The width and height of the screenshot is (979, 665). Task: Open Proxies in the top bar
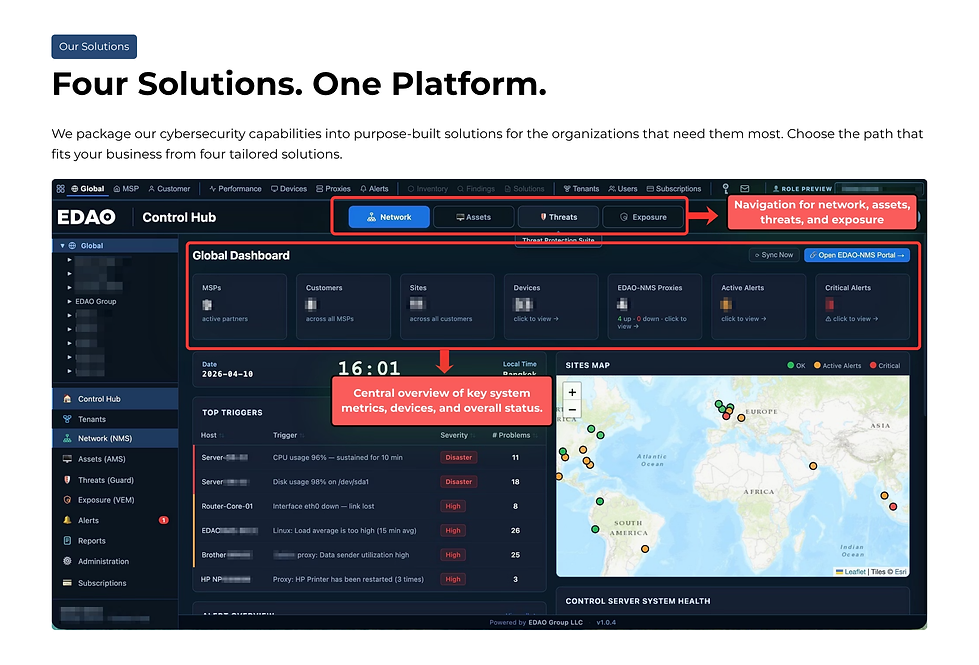[333, 189]
